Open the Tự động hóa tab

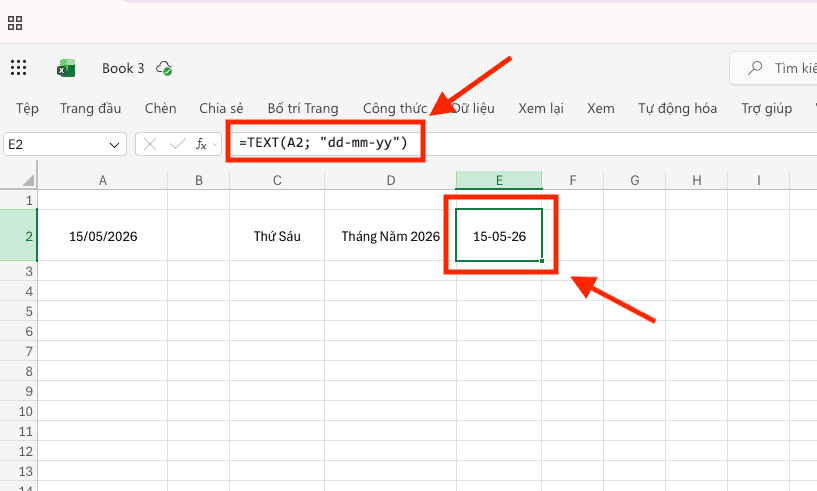point(677,108)
